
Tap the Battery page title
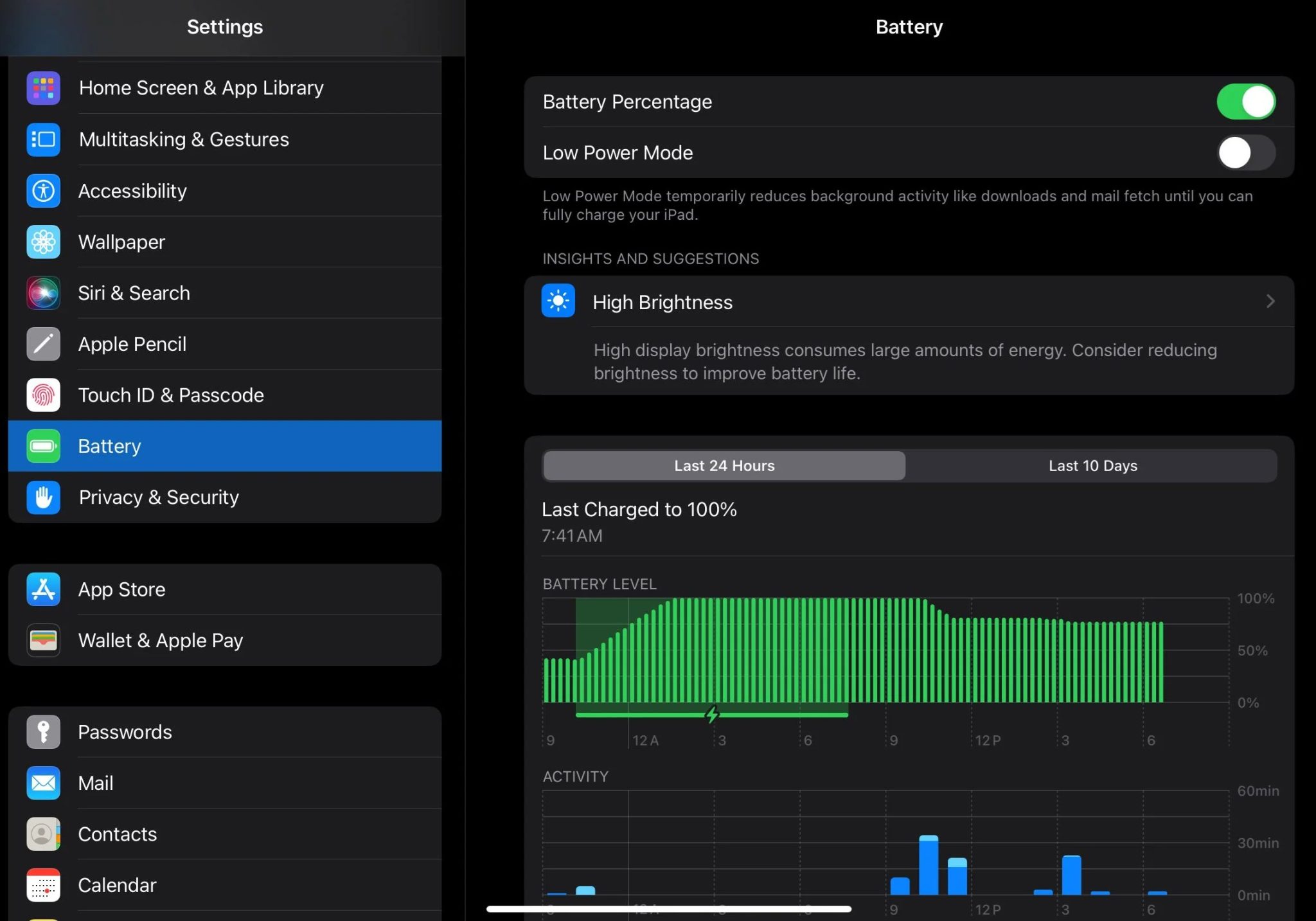(909, 27)
